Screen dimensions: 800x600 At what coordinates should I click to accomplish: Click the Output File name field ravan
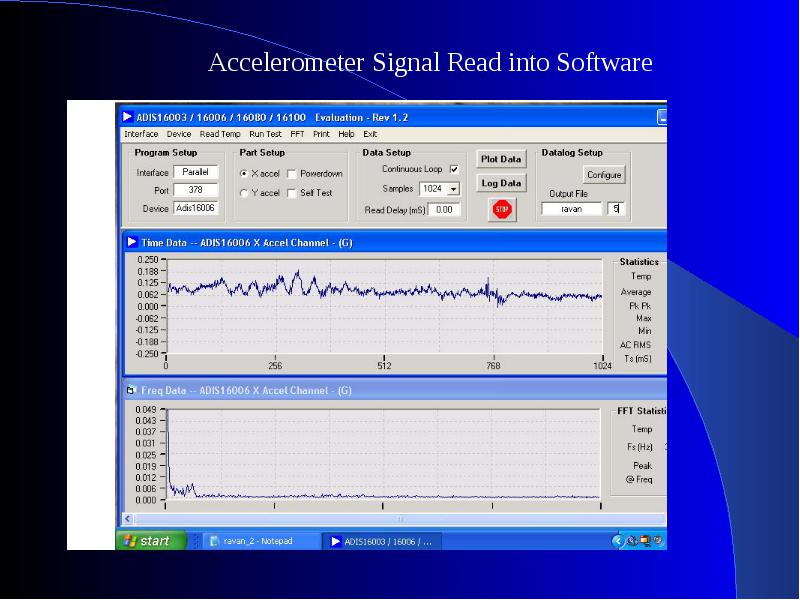[x=571, y=209]
